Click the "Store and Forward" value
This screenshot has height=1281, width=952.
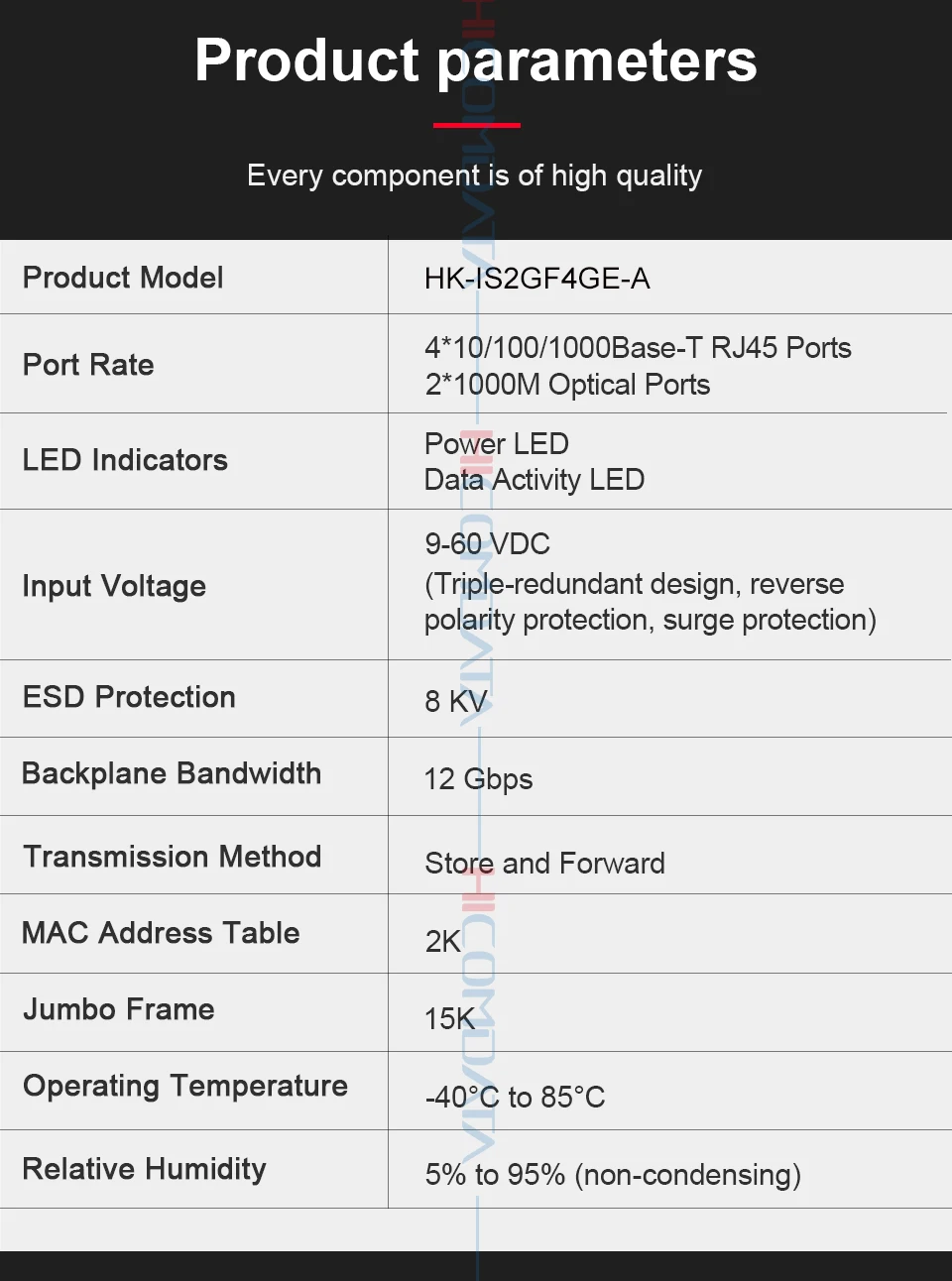coord(544,864)
